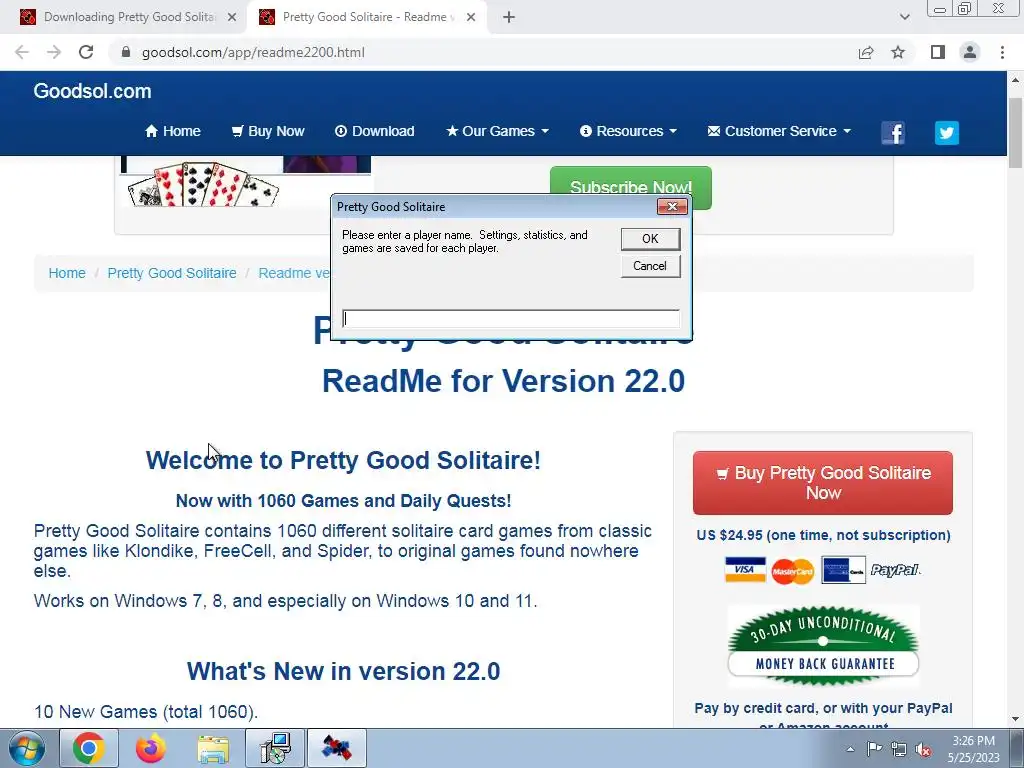1024x768 pixels.
Task: Open Download in the navigation bar
Action: click(x=375, y=131)
